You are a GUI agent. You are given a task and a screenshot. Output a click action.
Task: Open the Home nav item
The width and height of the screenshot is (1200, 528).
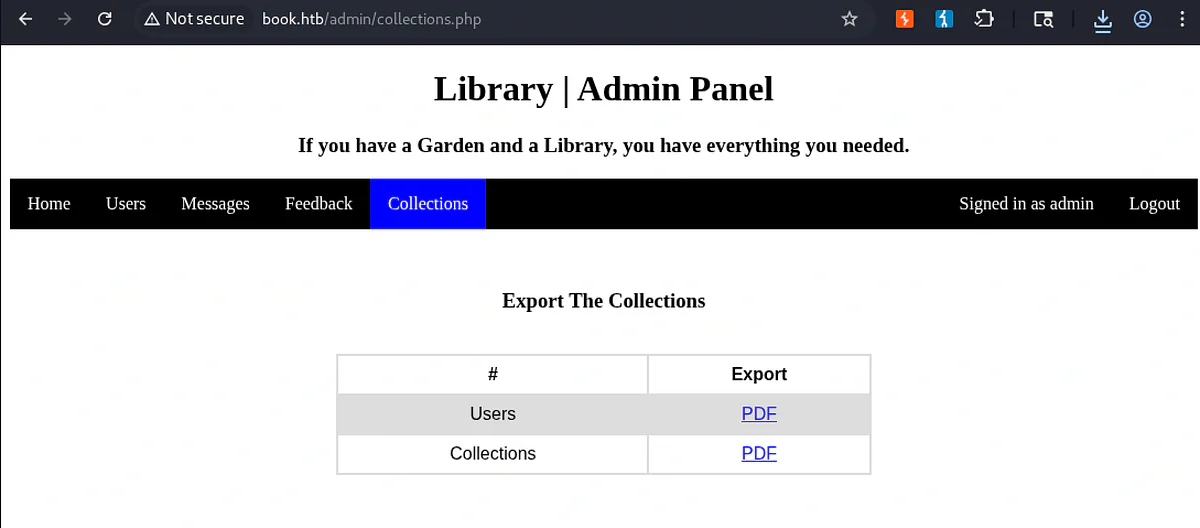(x=49, y=204)
